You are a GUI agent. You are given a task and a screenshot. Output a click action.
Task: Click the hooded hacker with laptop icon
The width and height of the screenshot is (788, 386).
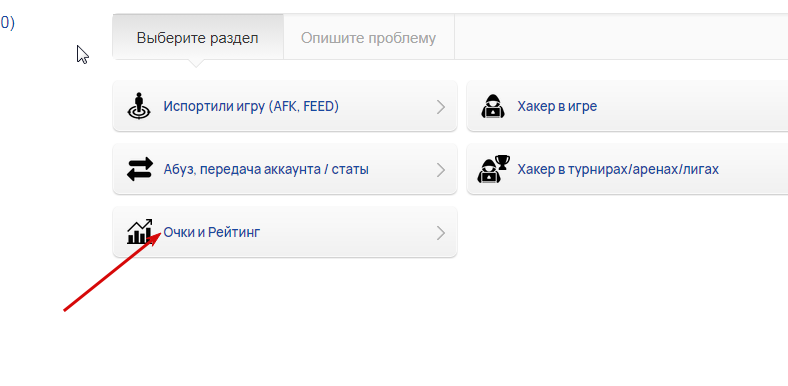click(x=492, y=106)
